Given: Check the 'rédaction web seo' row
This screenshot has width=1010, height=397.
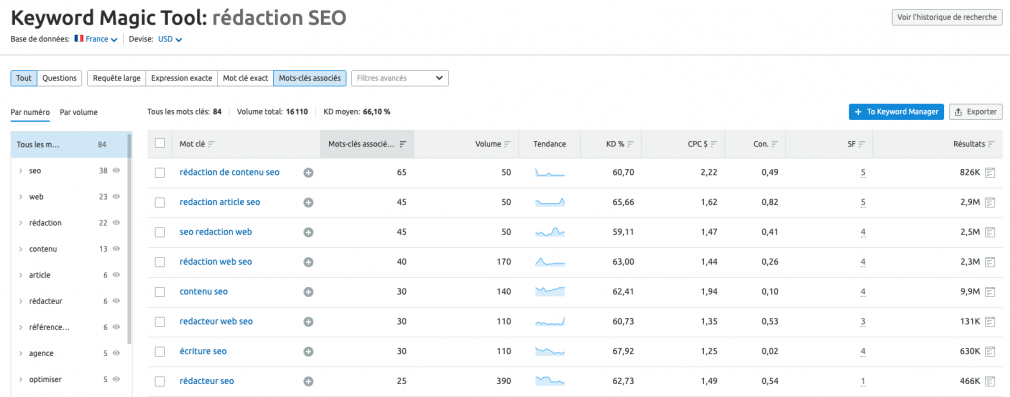Looking at the screenshot, I should [160, 262].
